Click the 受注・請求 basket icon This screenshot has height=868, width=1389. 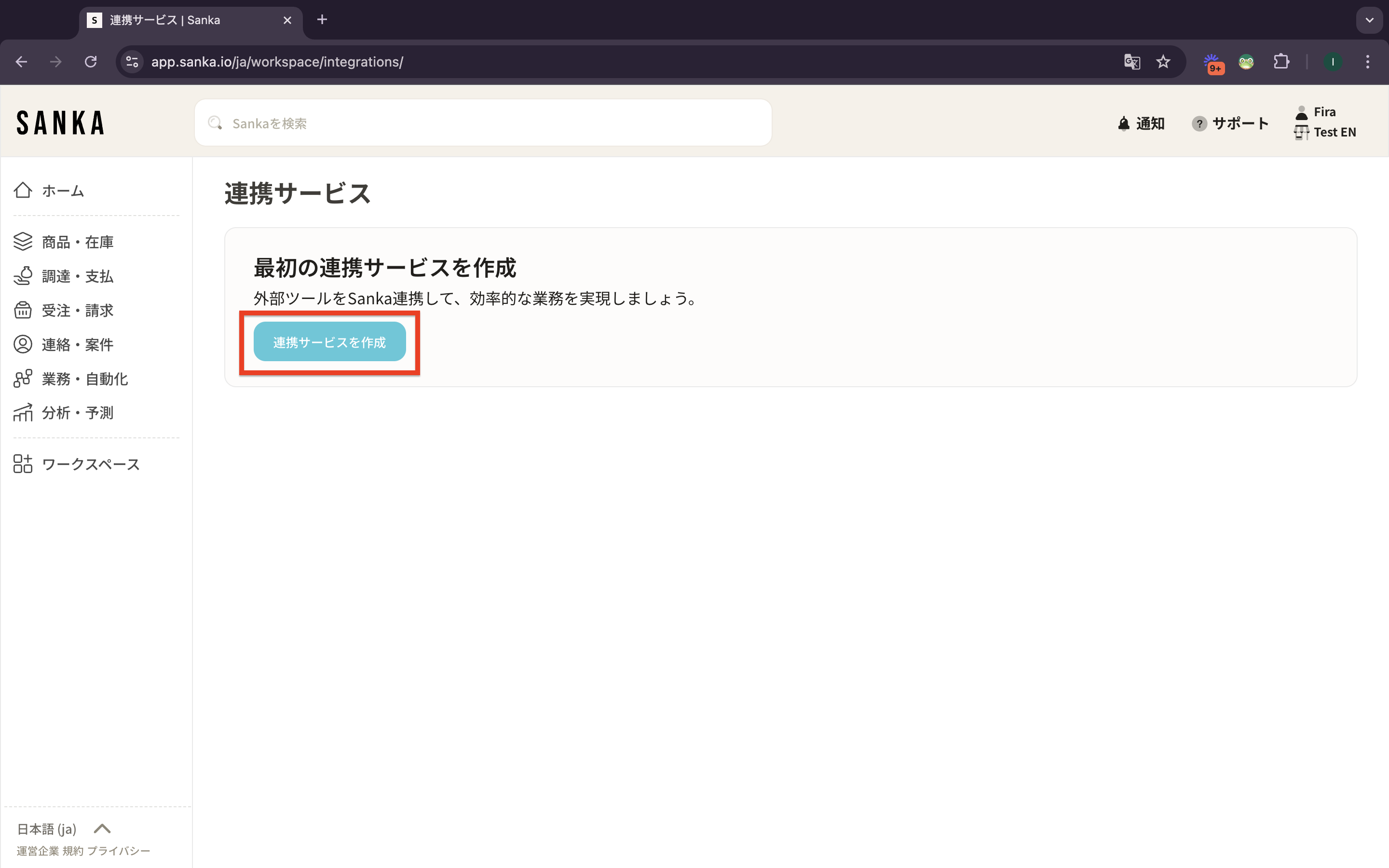tap(23, 310)
